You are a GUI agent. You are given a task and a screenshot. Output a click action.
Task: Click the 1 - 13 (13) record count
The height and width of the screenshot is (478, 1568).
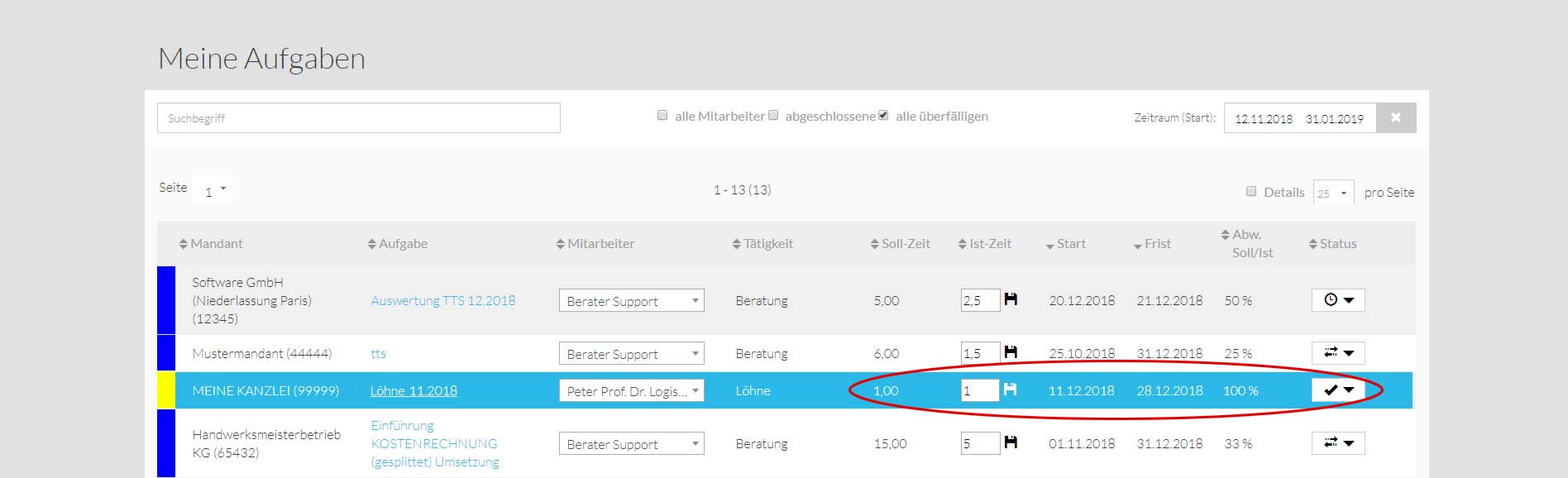click(x=743, y=189)
